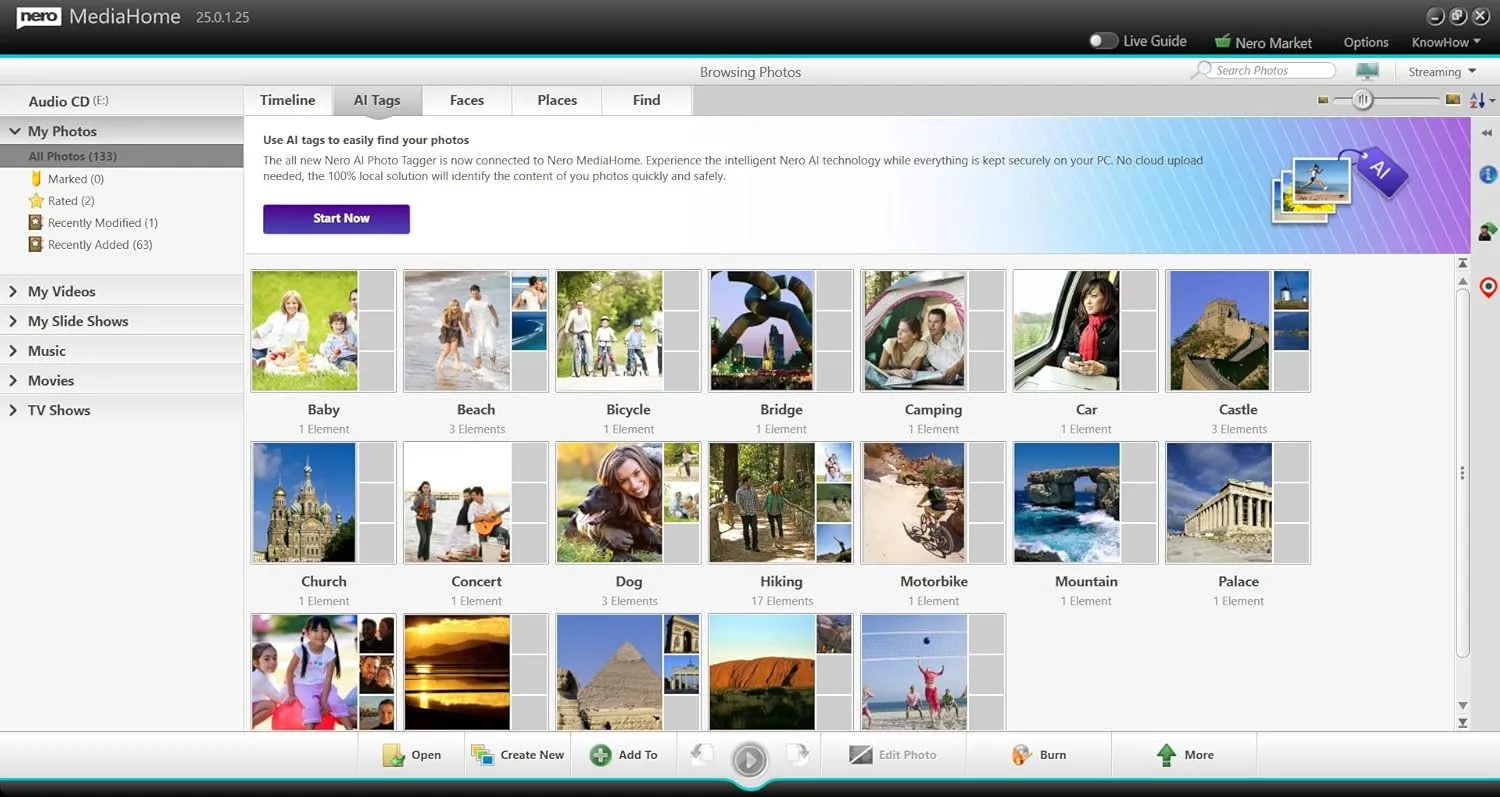
Task: Open the photo information panel icon
Action: [x=1487, y=174]
